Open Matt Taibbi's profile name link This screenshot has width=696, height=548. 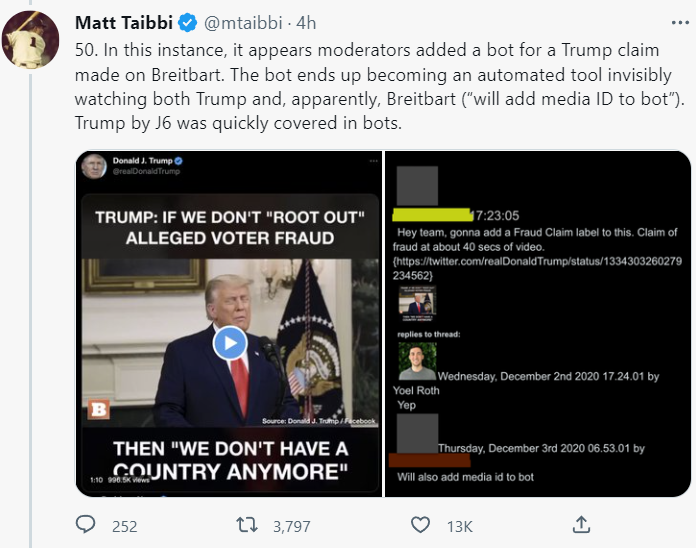tap(123, 23)
